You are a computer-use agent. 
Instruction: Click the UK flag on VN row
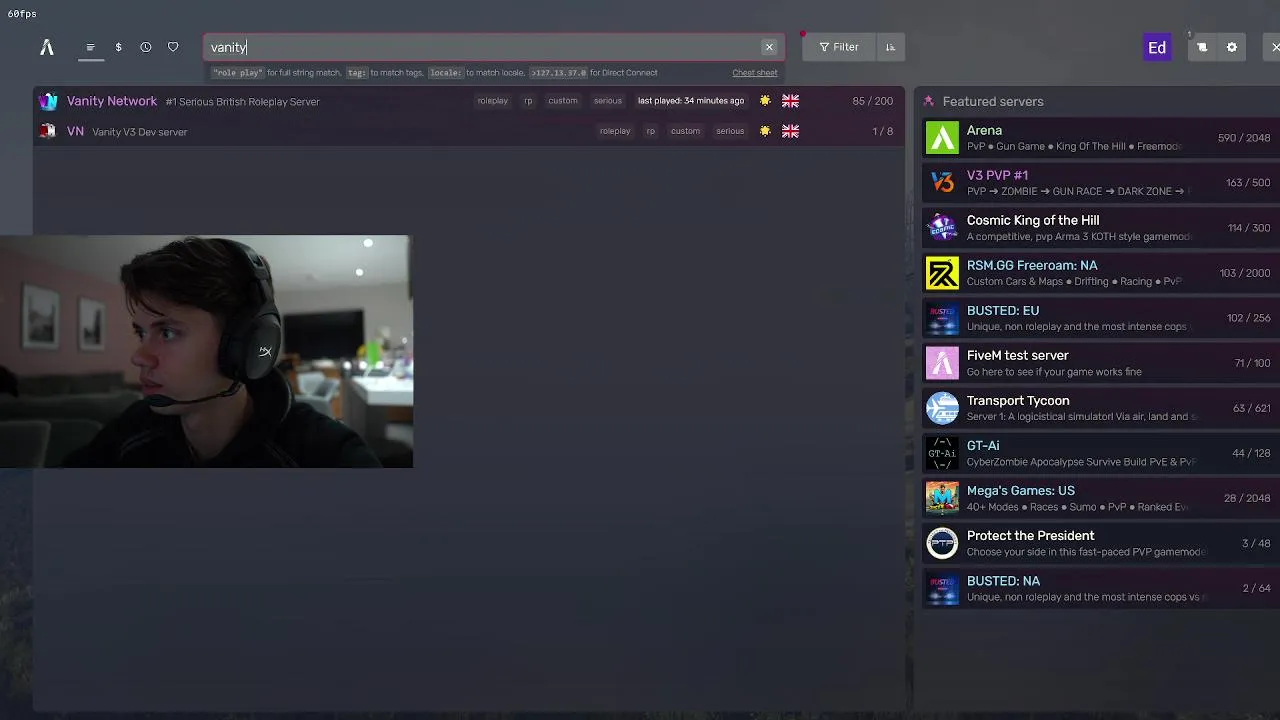click(x=790, y=131)
